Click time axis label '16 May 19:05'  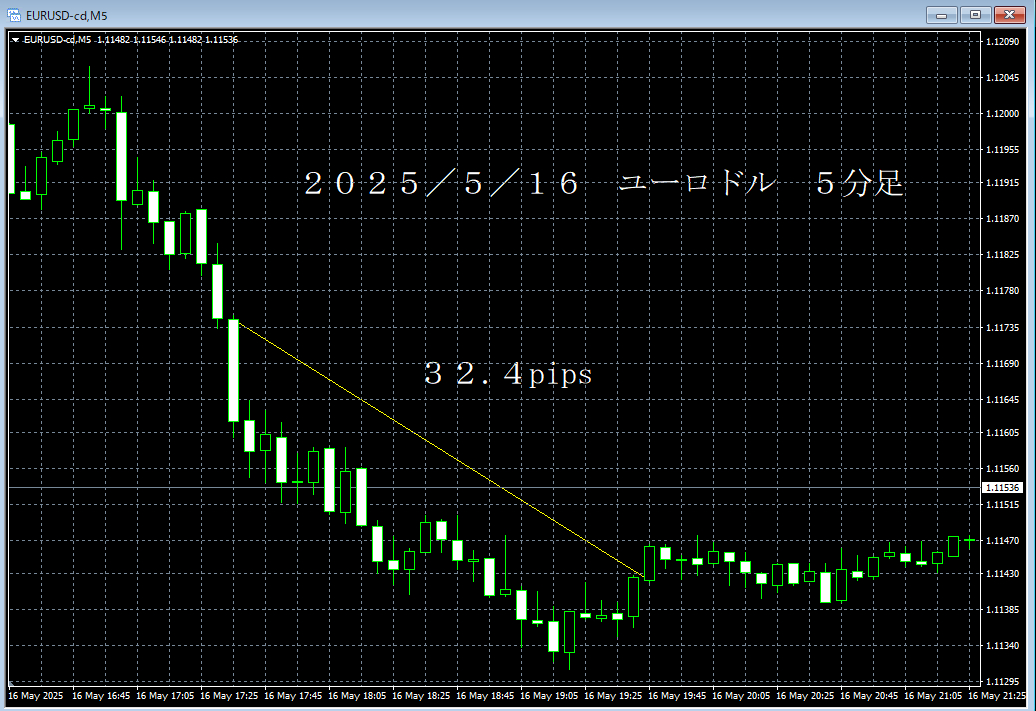[550, 696]
